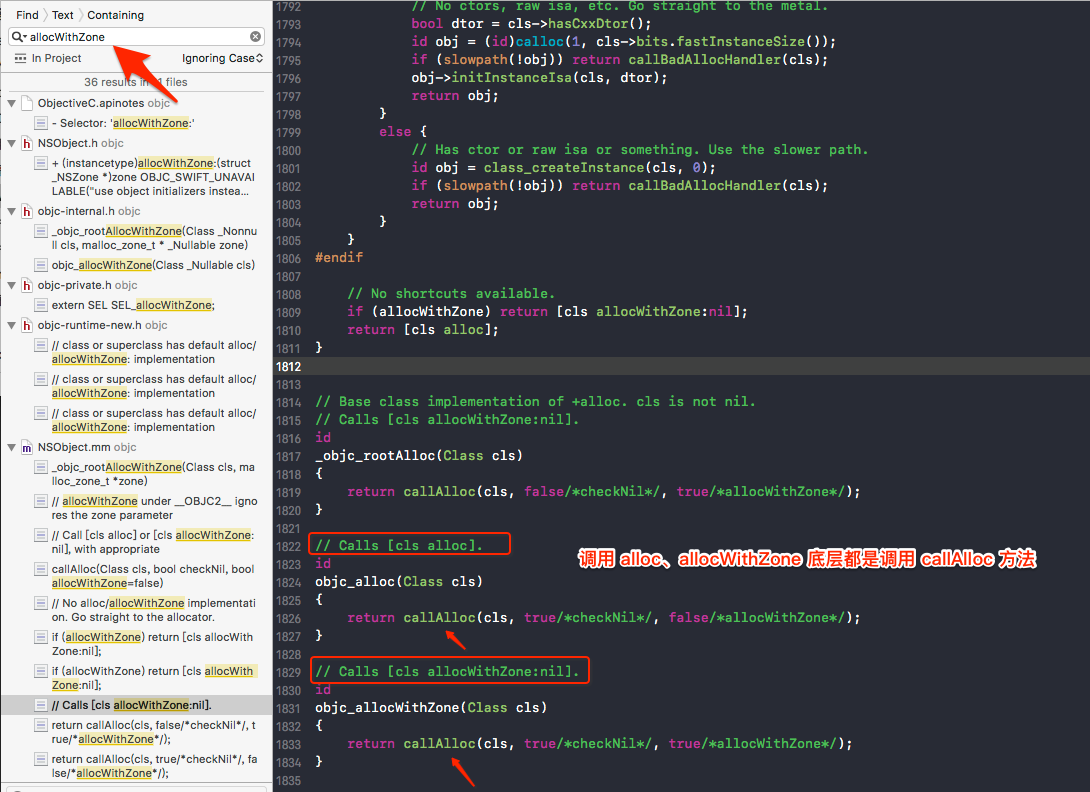Select the objc_allocWithZone(Class _Nullable cls) result
The image size is (1090, 792).
click(x=153, y=265)
